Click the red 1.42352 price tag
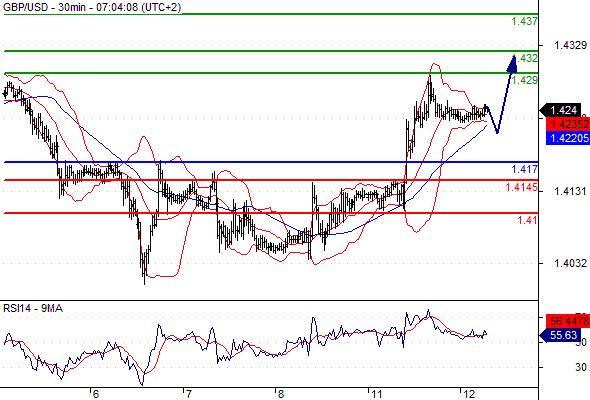 (568, 124)
